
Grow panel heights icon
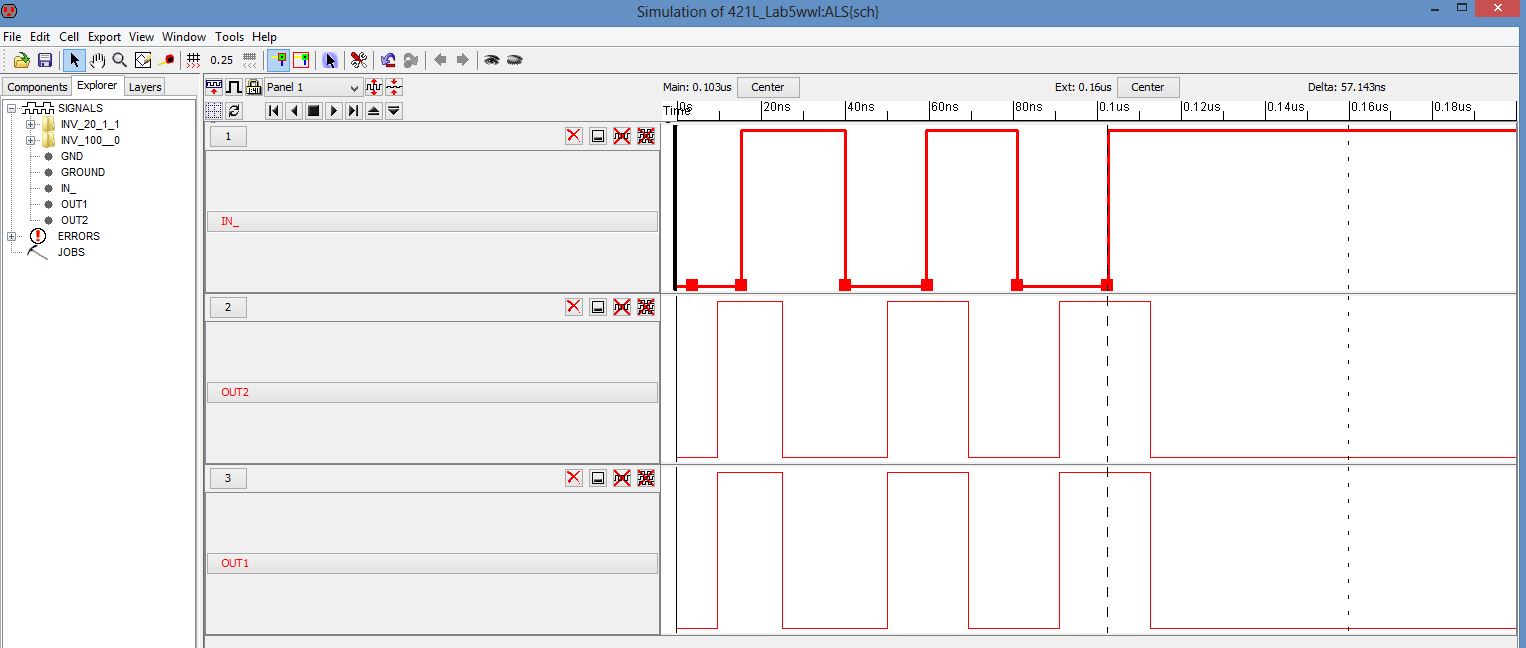point(374,87)
